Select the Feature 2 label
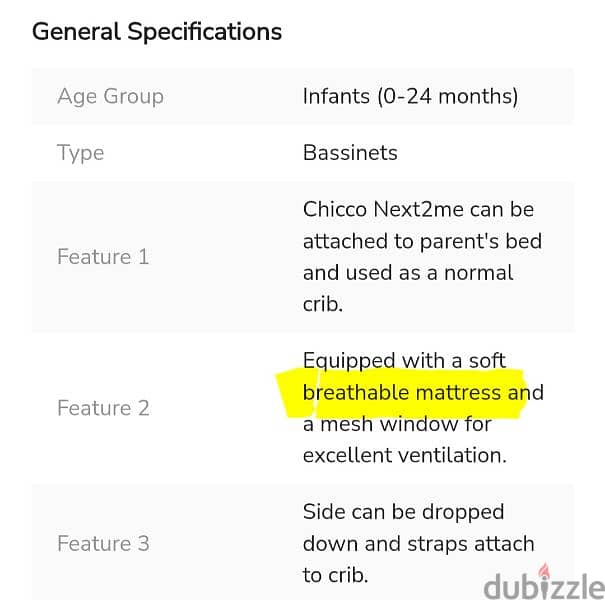Image resolution: width=605 pixels, height=600 pixels. point(103,408)
